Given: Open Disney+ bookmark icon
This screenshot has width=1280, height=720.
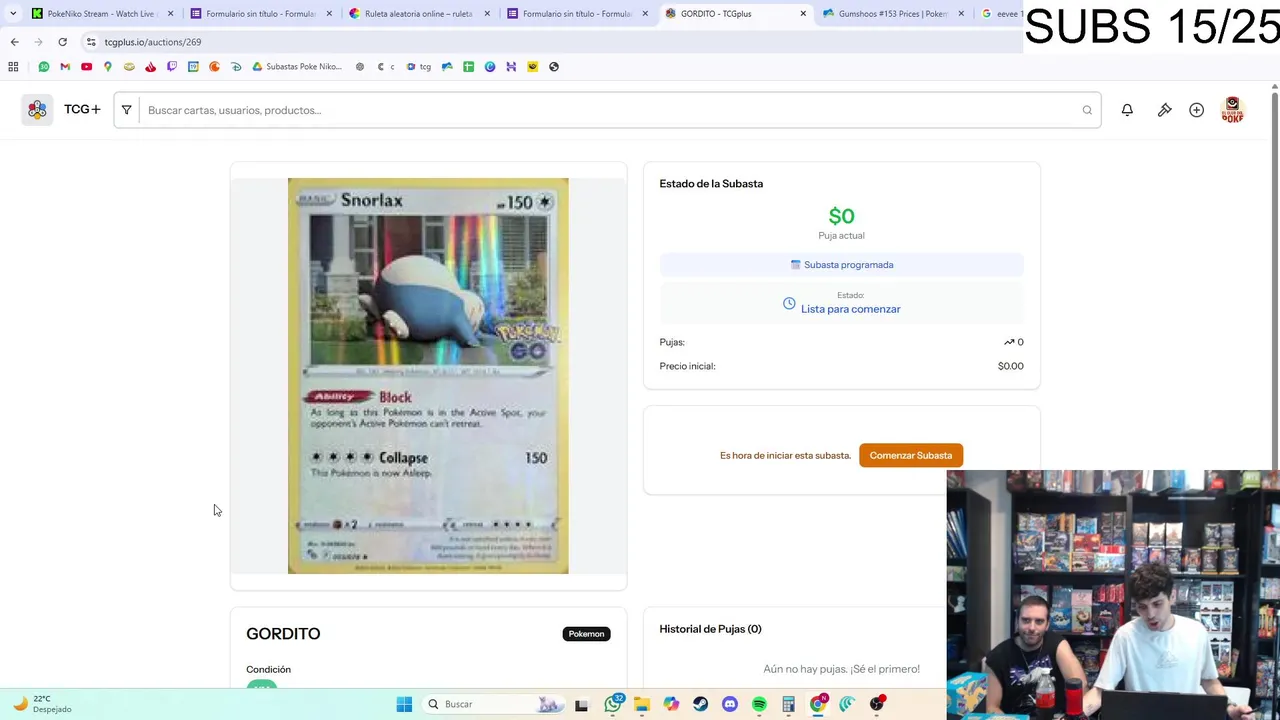Looking at the screenshot, I should [x=236, y=67].
